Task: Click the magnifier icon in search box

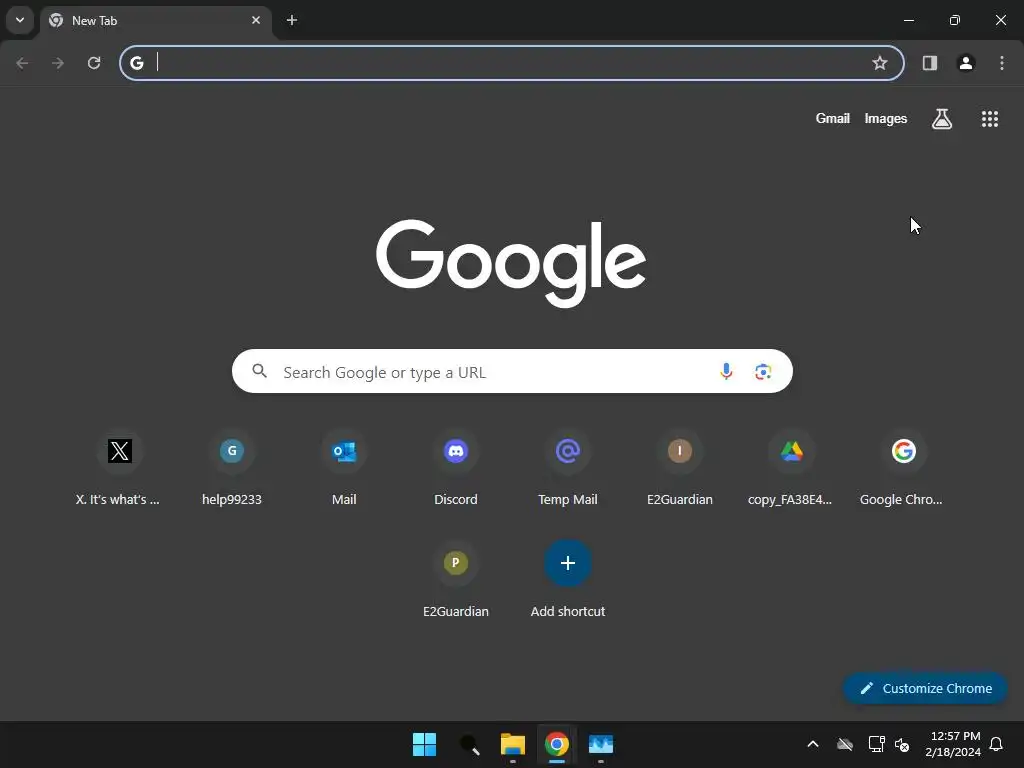Action: point(259,371)
